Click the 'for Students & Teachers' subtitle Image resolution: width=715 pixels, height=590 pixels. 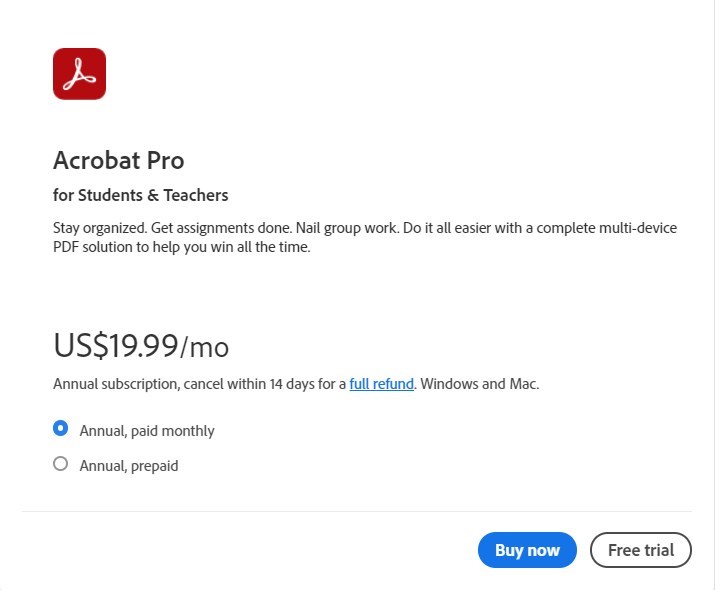[140, 195]
